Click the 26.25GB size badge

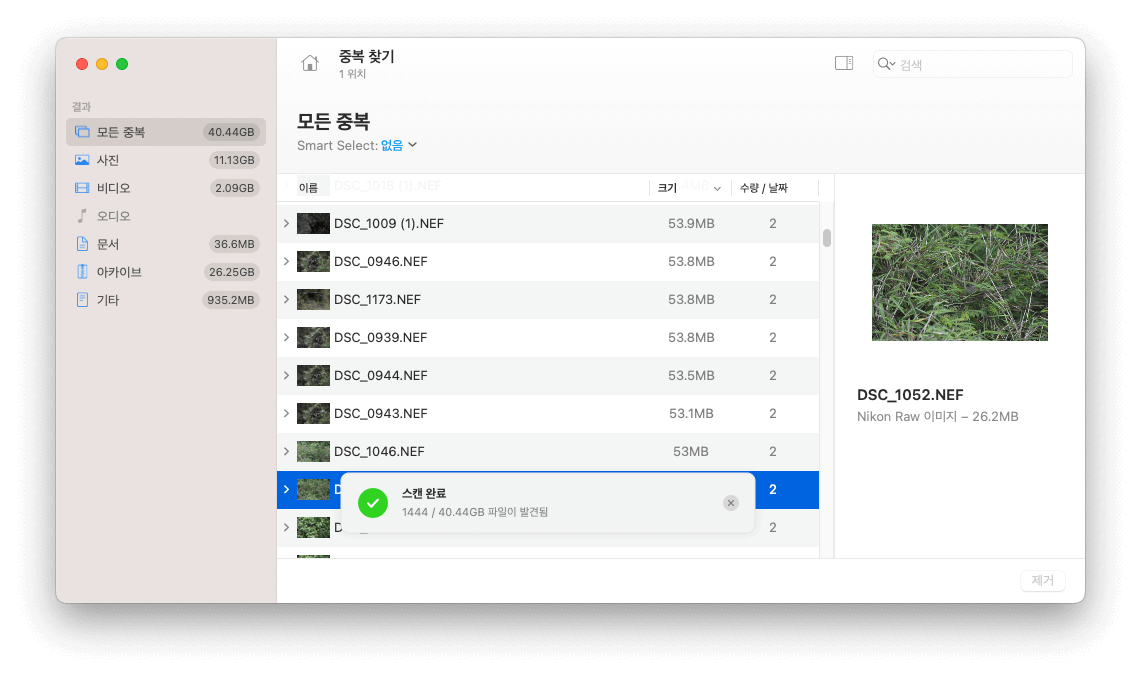point(231,272)
